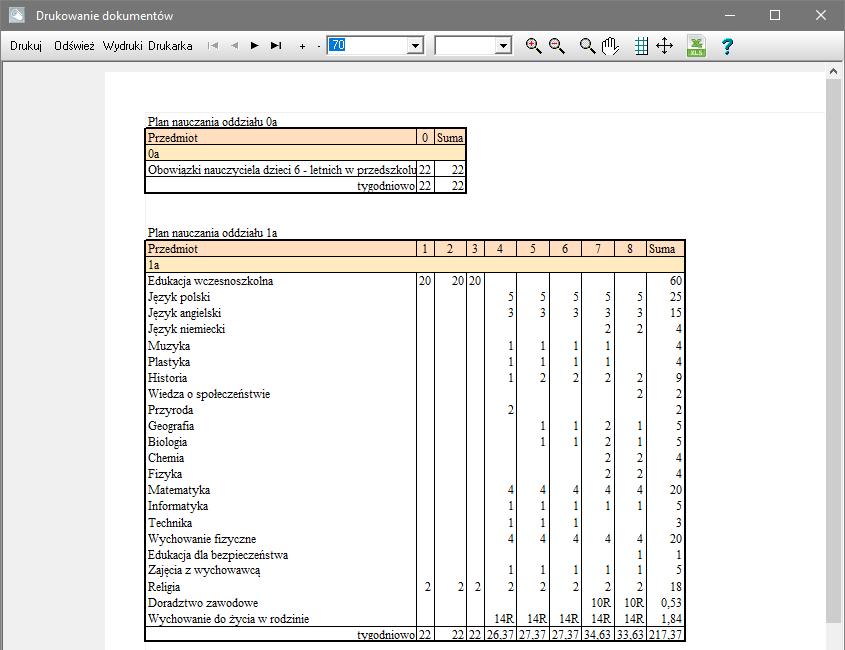Click the zoom value field showing 70
Screen dimensions: 845x650
(x=368, y=45)
